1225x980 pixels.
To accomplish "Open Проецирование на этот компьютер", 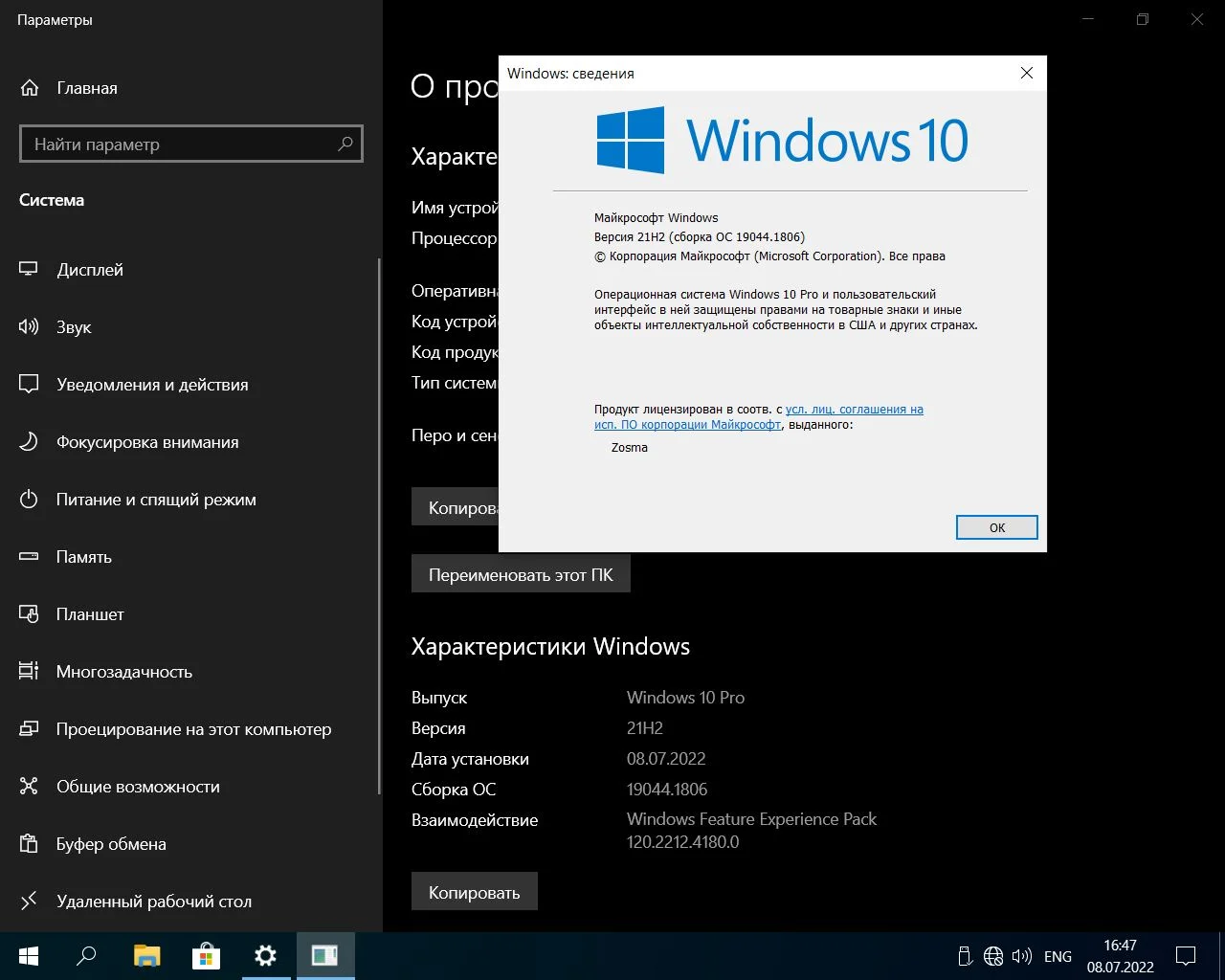I will pyautogui.click(x=193, y=729).
